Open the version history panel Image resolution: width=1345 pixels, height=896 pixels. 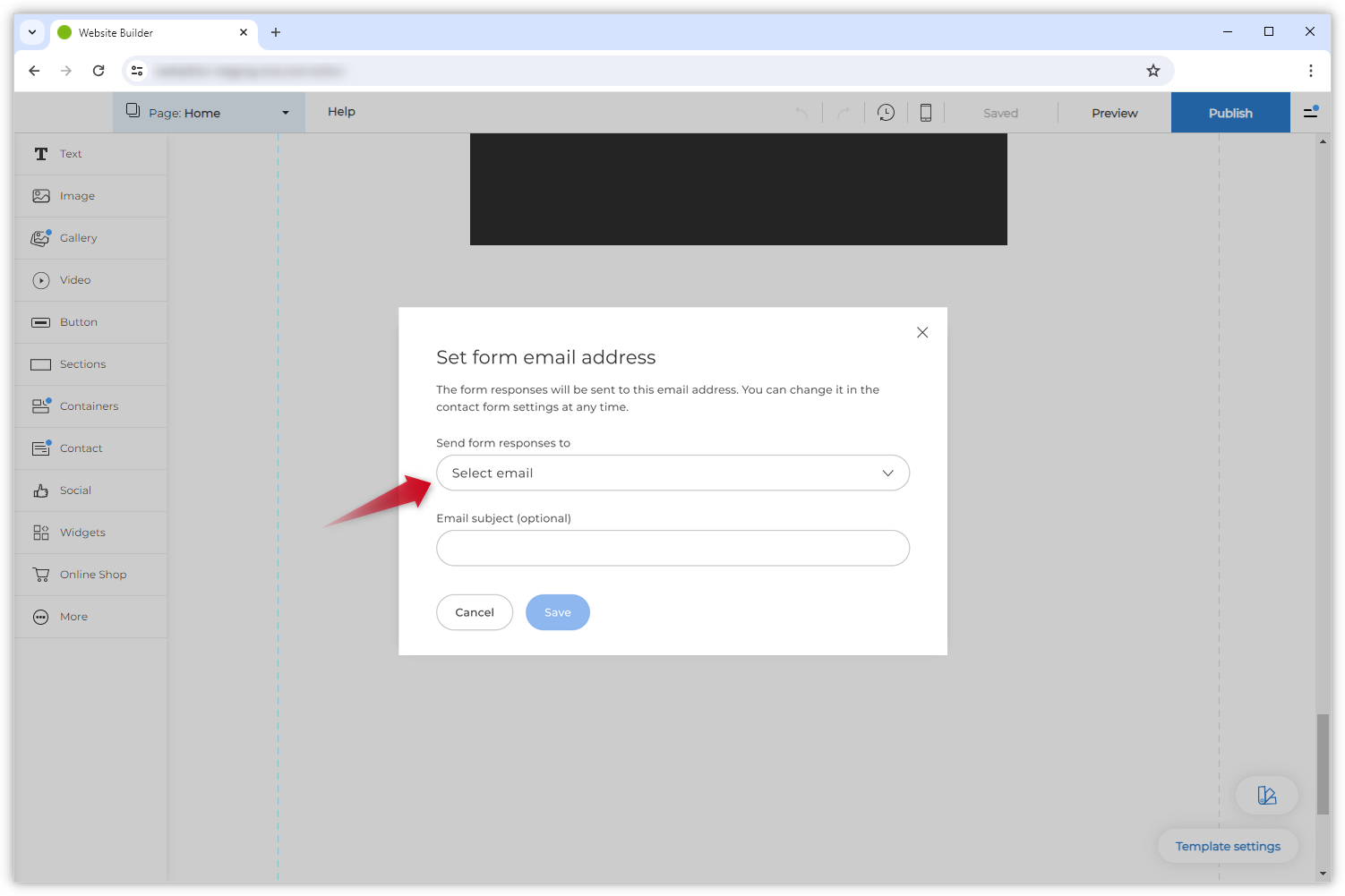pos(886,112)
